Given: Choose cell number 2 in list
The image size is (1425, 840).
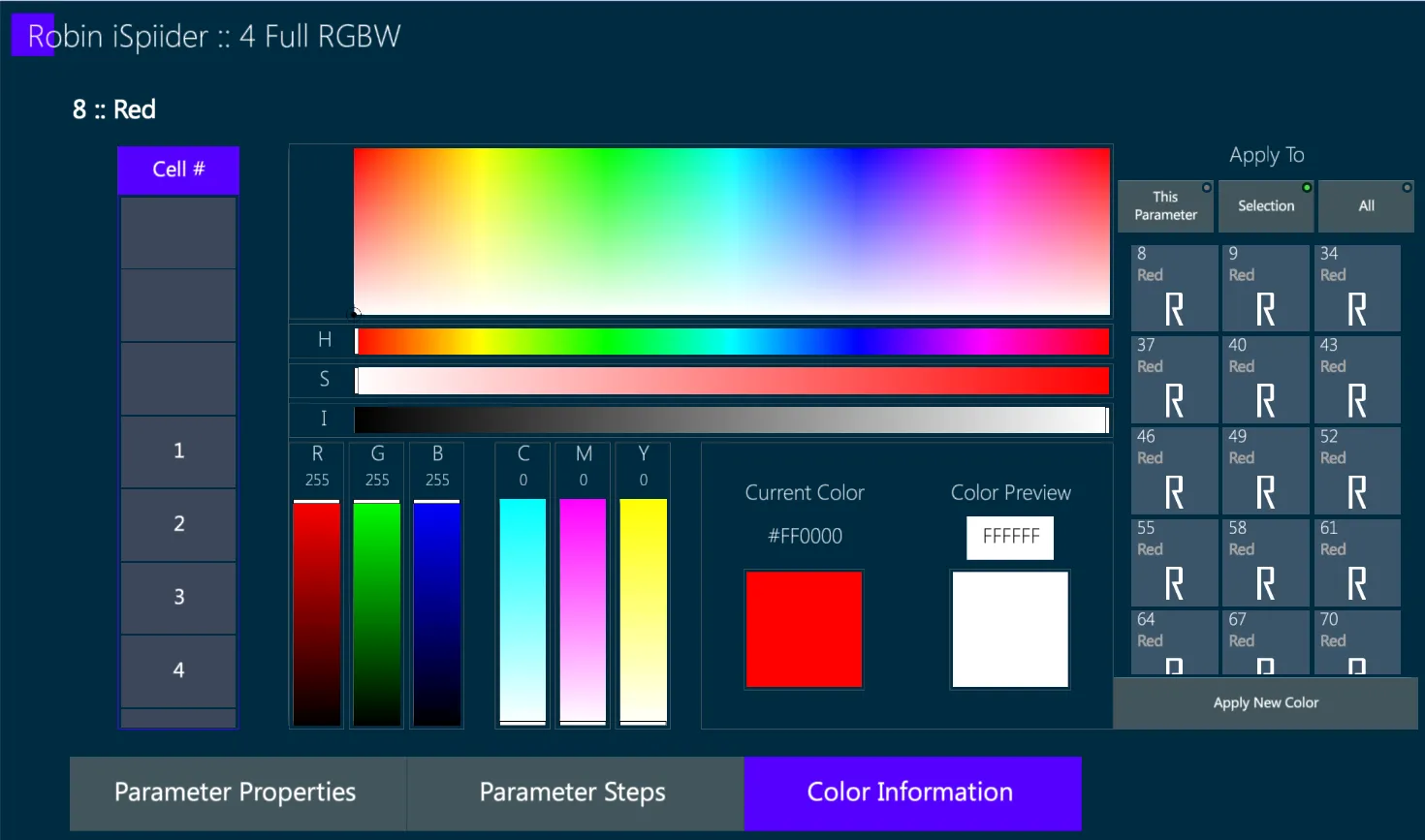Looking at the screenshot, I should pyautogui.click(x=178, y=525).
